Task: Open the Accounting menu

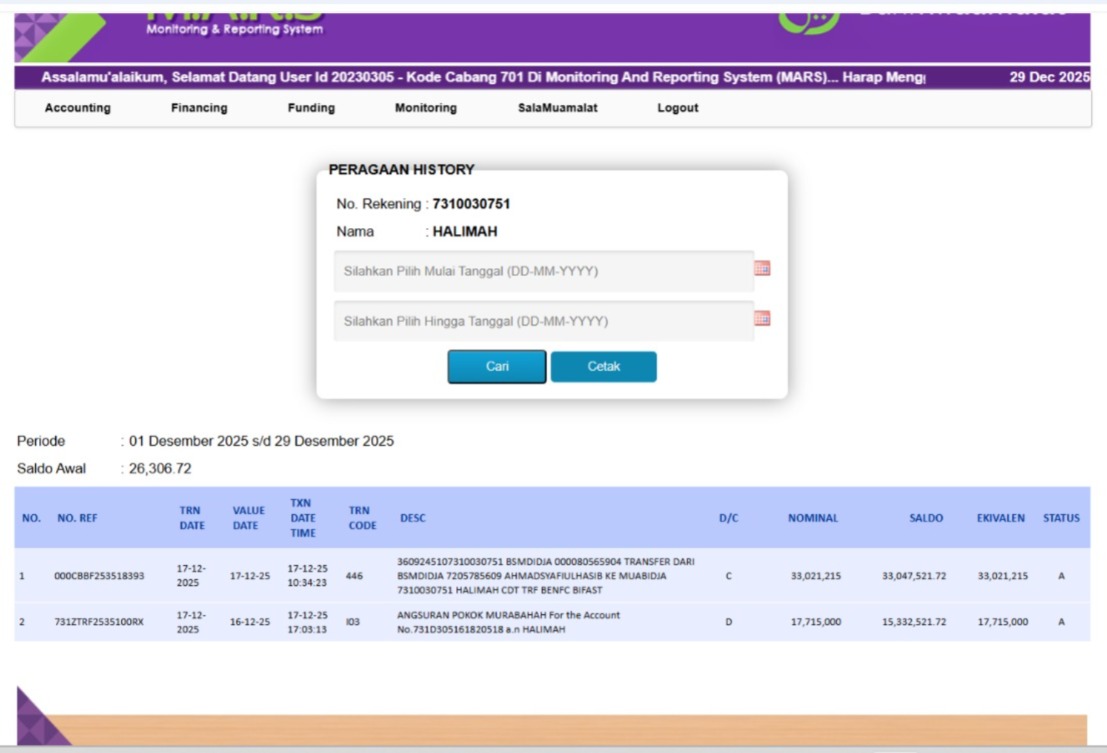Action: point(78,109)
